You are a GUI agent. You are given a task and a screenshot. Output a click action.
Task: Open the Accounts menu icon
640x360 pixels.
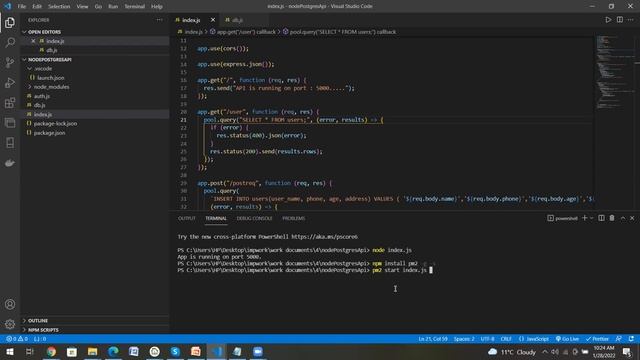pos(10,304)
